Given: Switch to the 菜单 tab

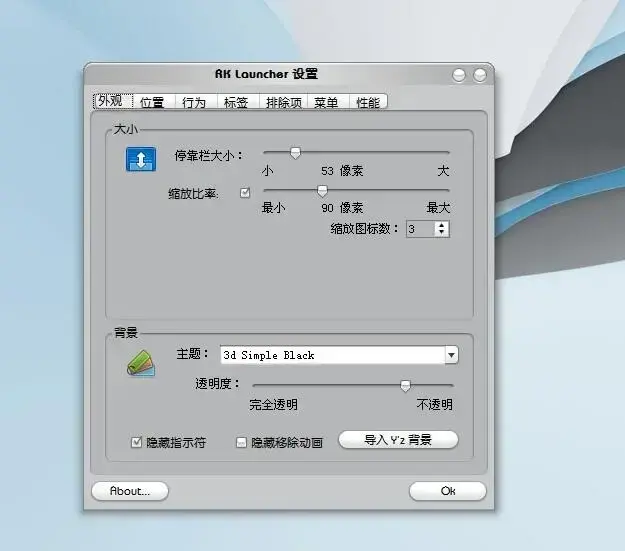Looking at the screenshot, I should 326,102.
